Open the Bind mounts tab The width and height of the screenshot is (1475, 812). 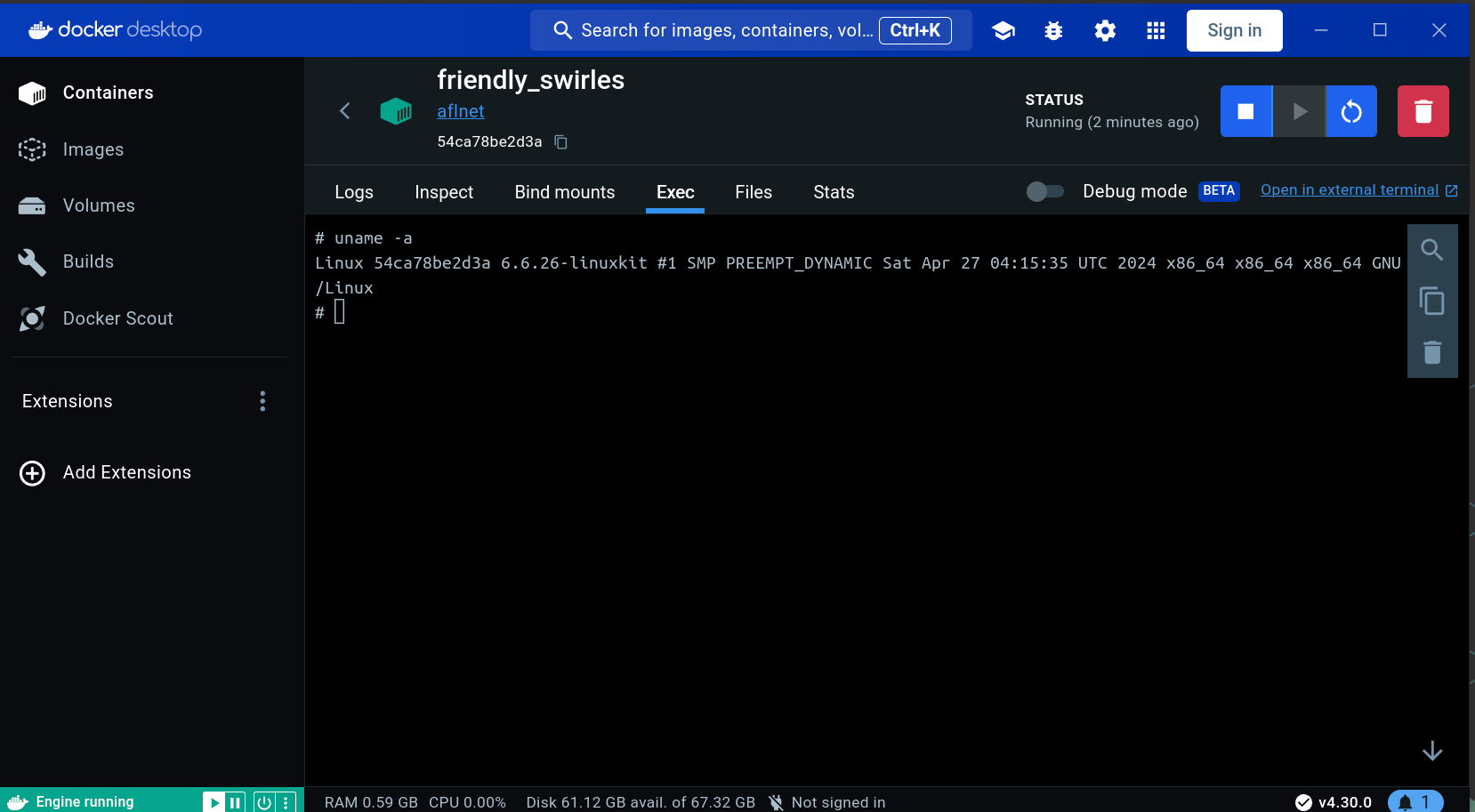click(x=564, y=192)
